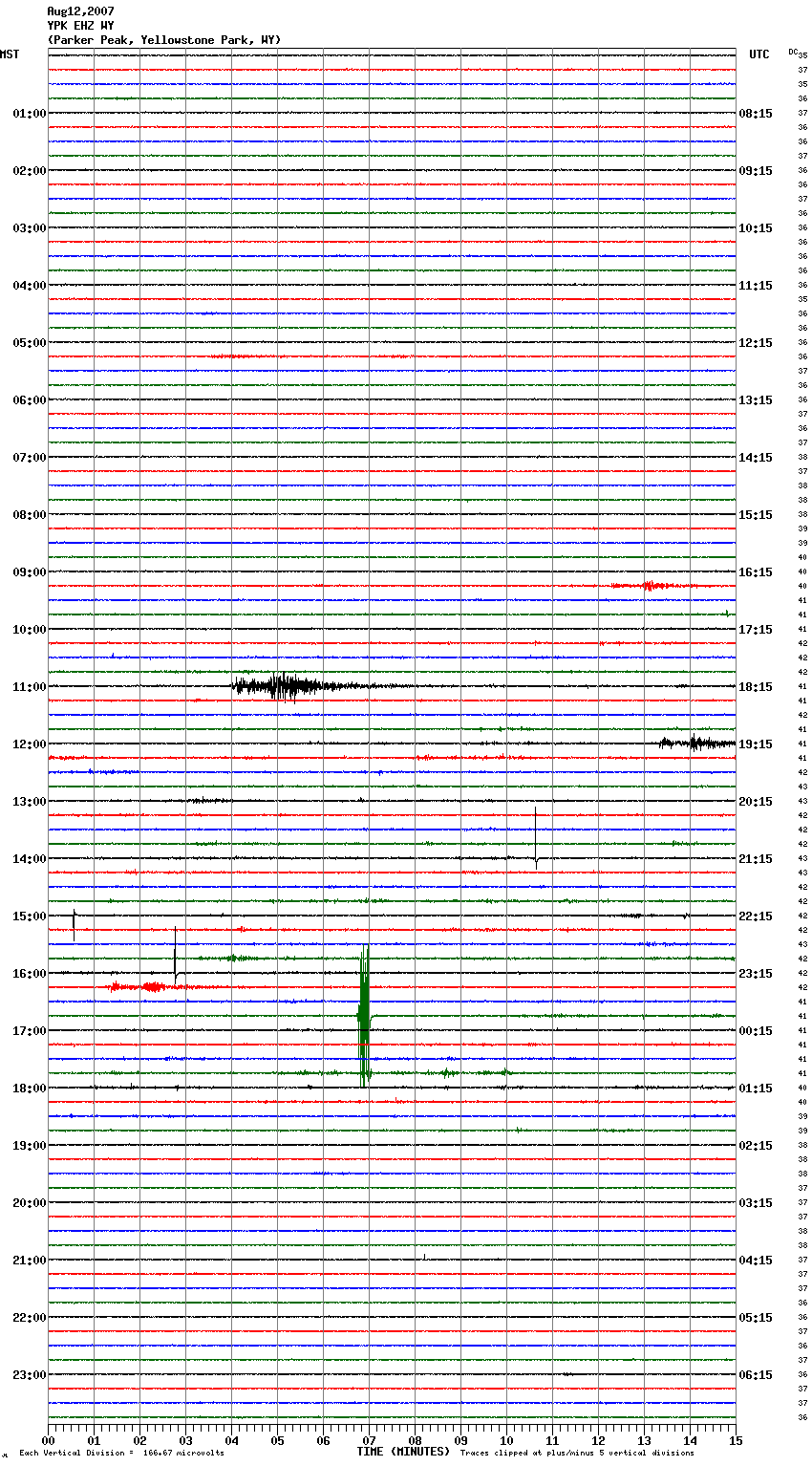Screen dimensions: 812x1466
Task: Click the black spike near minute 10.6 at 13:45
Action: pos(536,838)
